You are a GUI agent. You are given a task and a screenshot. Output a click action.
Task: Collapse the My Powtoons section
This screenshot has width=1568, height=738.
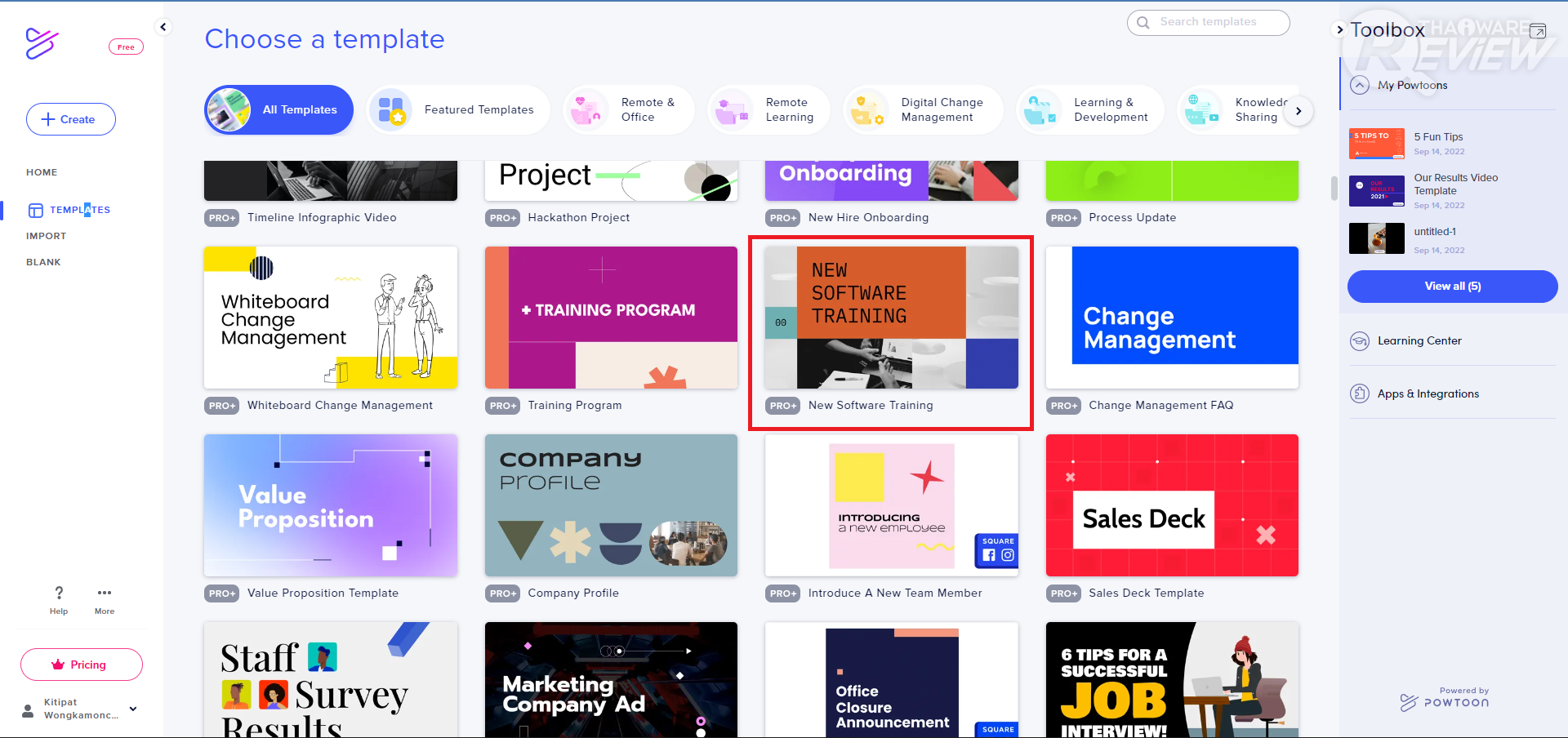(x=1360, y=85)
